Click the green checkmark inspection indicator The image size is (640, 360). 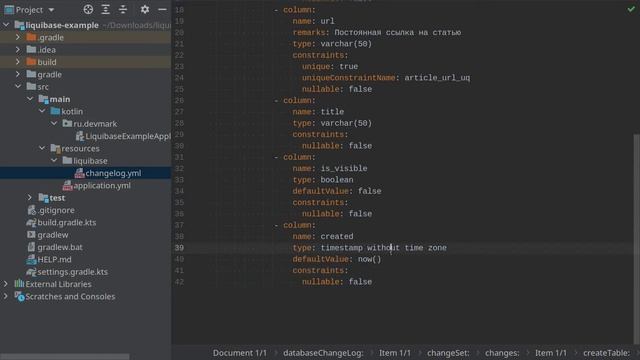click(631, 9)
